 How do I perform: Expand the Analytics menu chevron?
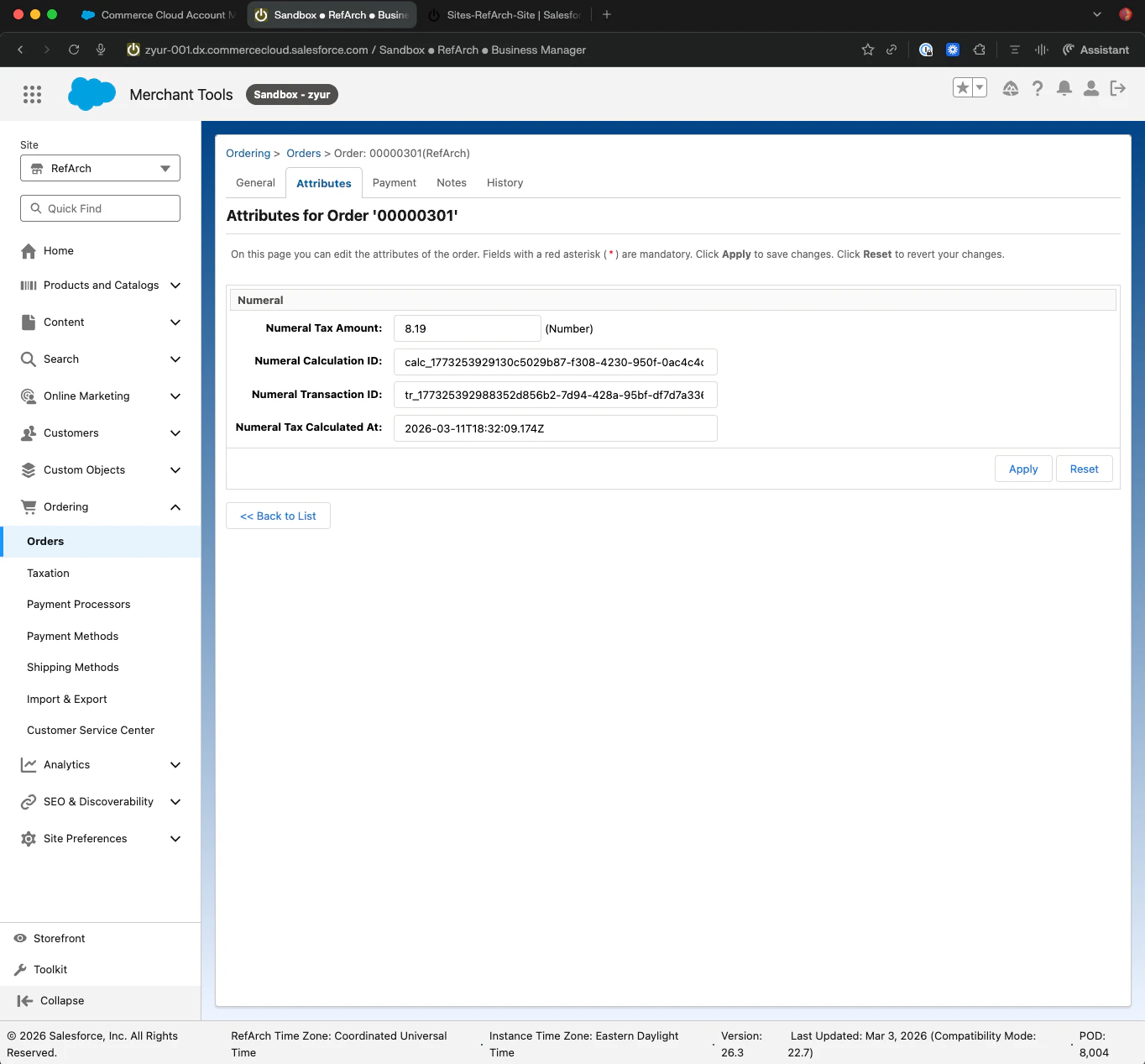click(175, 765)
